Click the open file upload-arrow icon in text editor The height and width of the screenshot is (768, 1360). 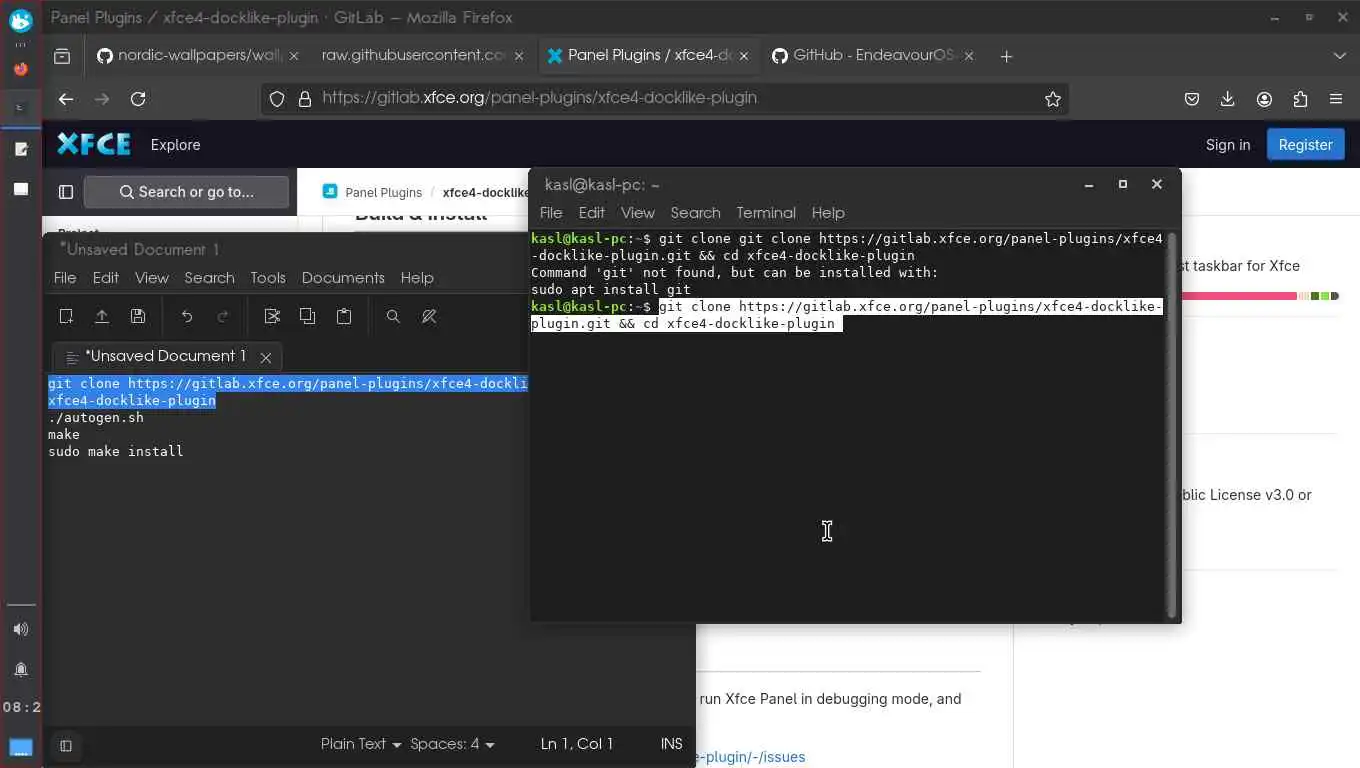pyautogui.click(x=102, y=316)
